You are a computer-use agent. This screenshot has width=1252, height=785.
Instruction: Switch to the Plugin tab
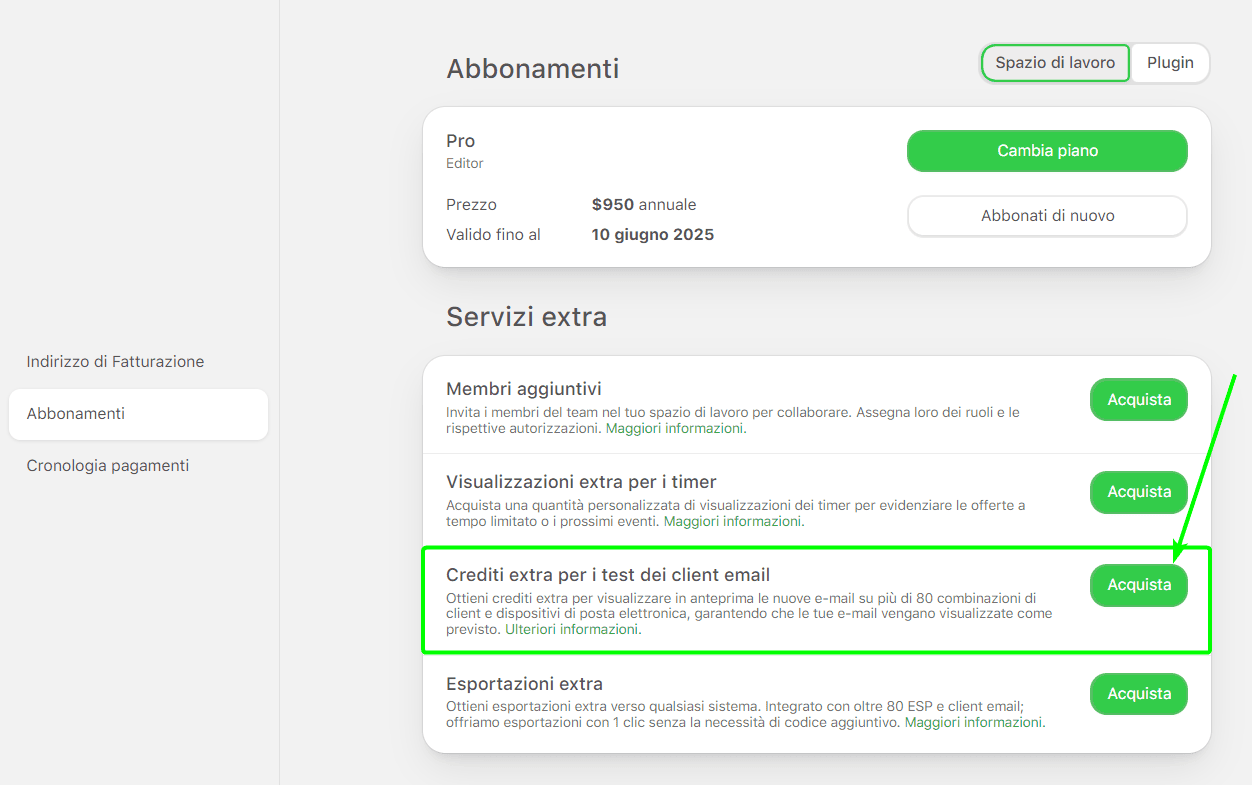[1169, 62]
